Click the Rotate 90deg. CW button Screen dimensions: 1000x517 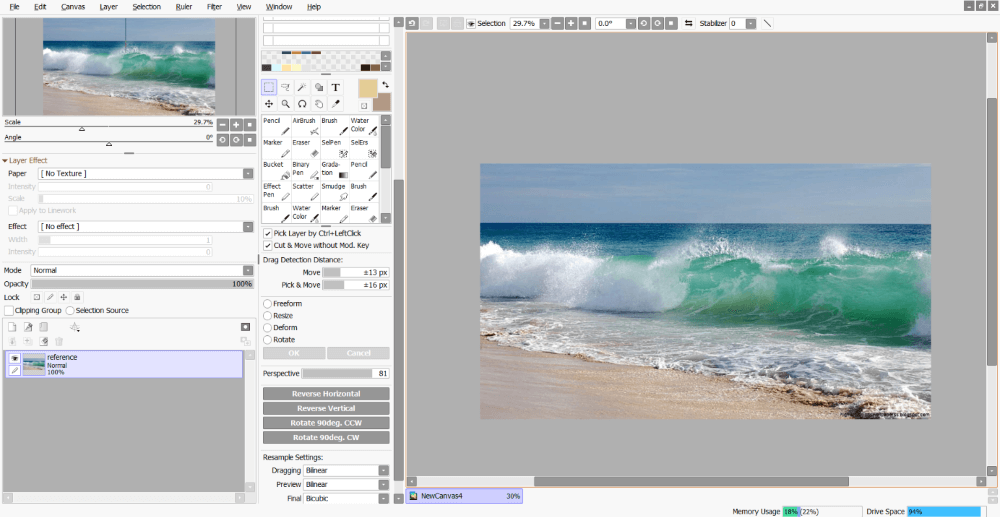click(x=326, y=437)
